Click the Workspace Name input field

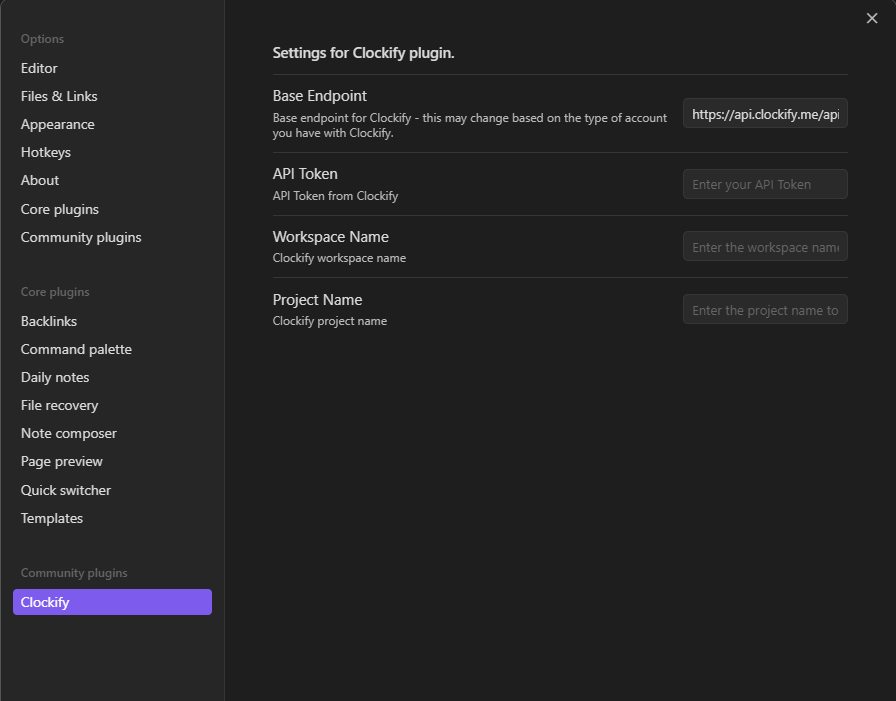point(765,246)
